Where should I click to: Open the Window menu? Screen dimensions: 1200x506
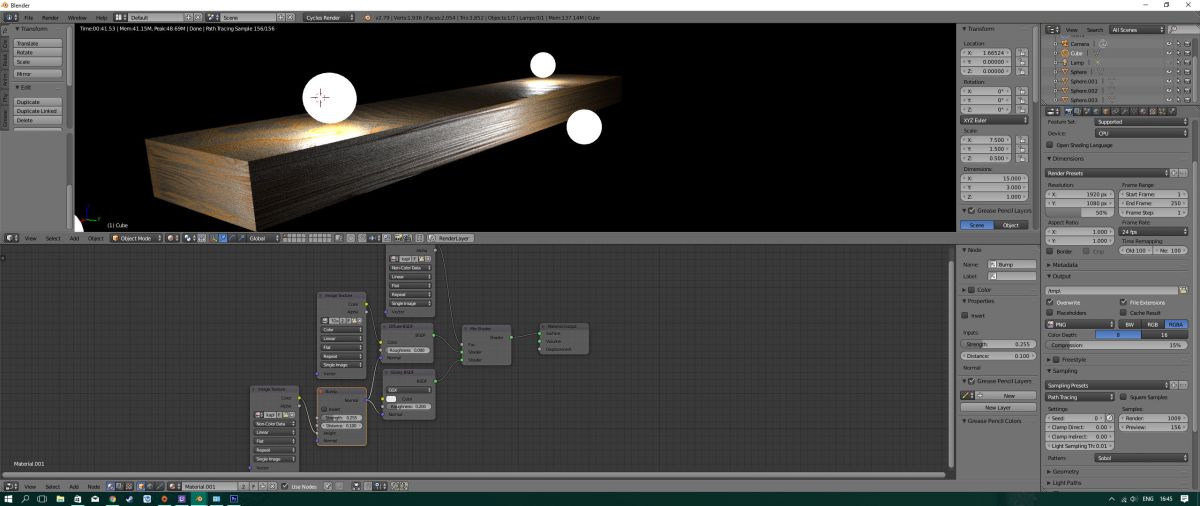click(x=77, y=18)
